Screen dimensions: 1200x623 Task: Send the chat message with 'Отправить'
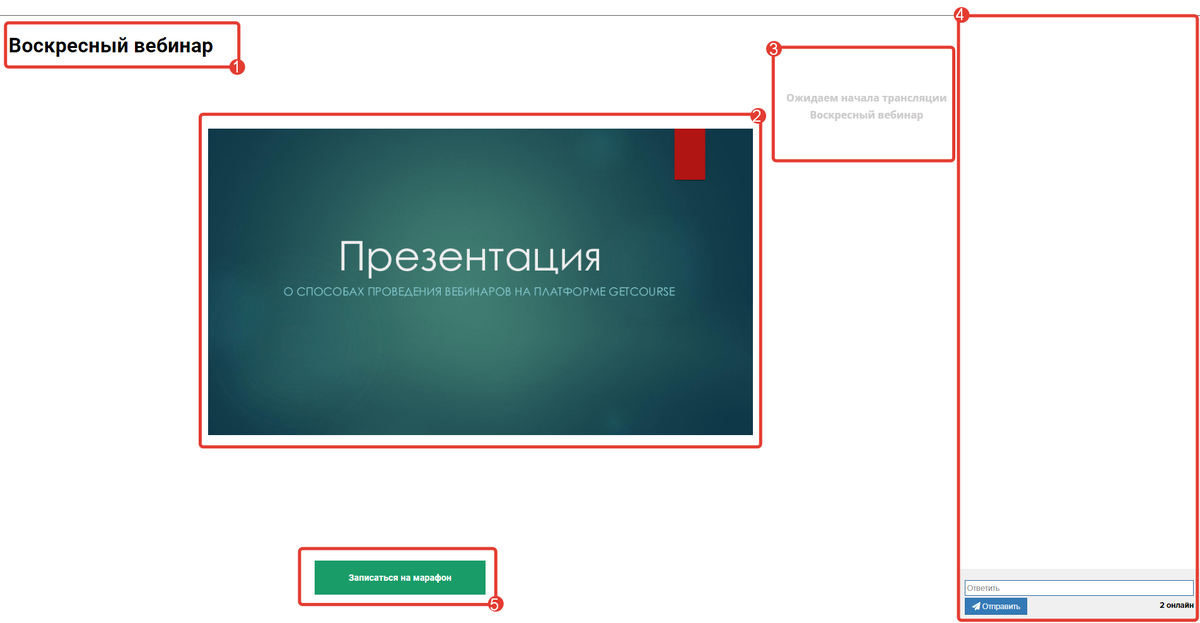click(996, 606)
